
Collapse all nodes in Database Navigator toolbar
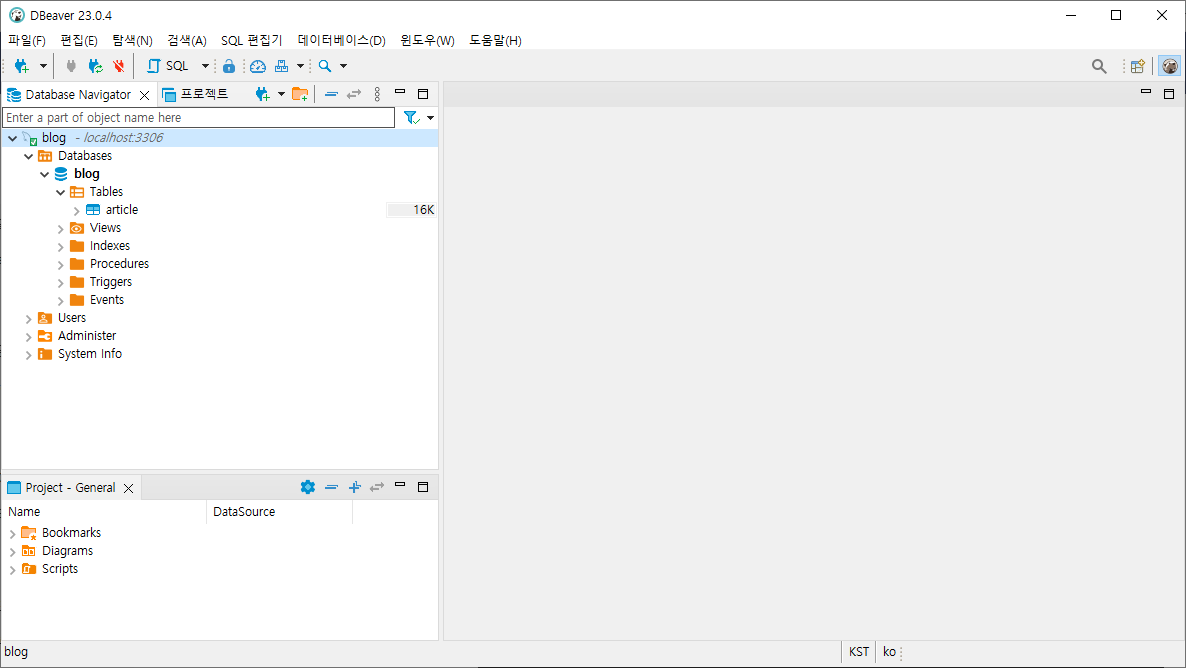click(331, 95)
